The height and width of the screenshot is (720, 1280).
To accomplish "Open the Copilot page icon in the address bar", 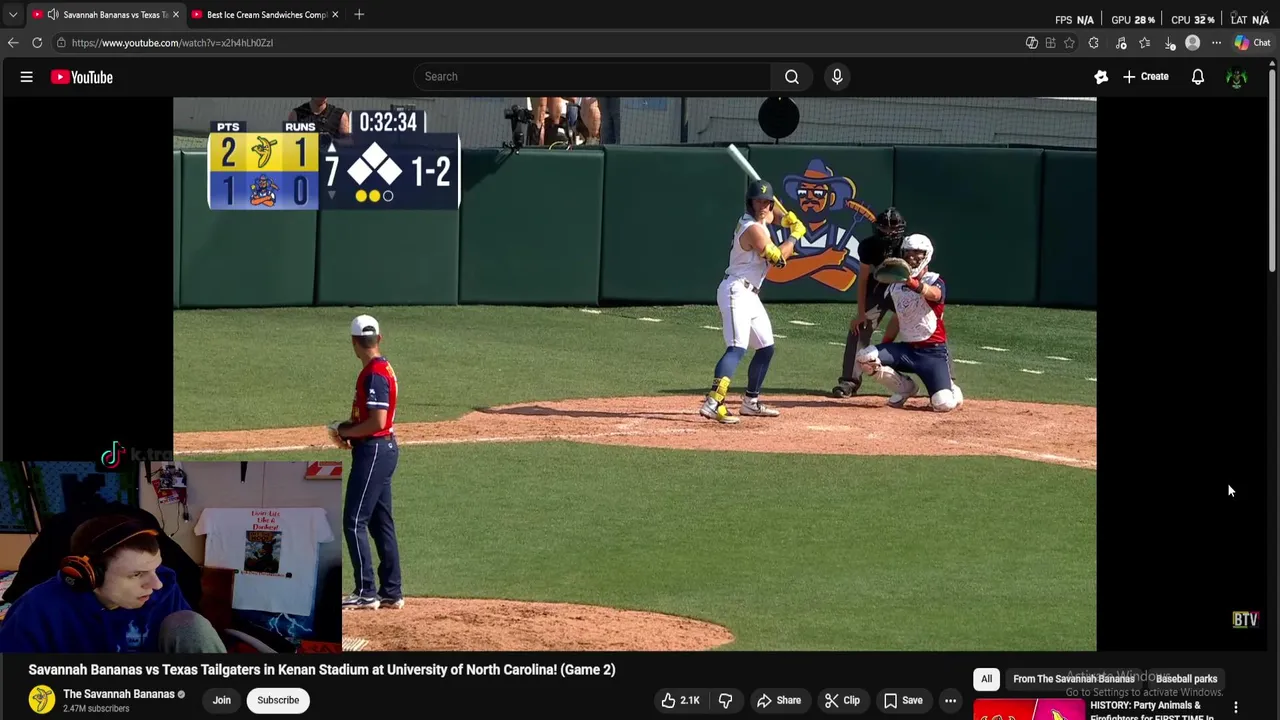I will click(1031, 43).
